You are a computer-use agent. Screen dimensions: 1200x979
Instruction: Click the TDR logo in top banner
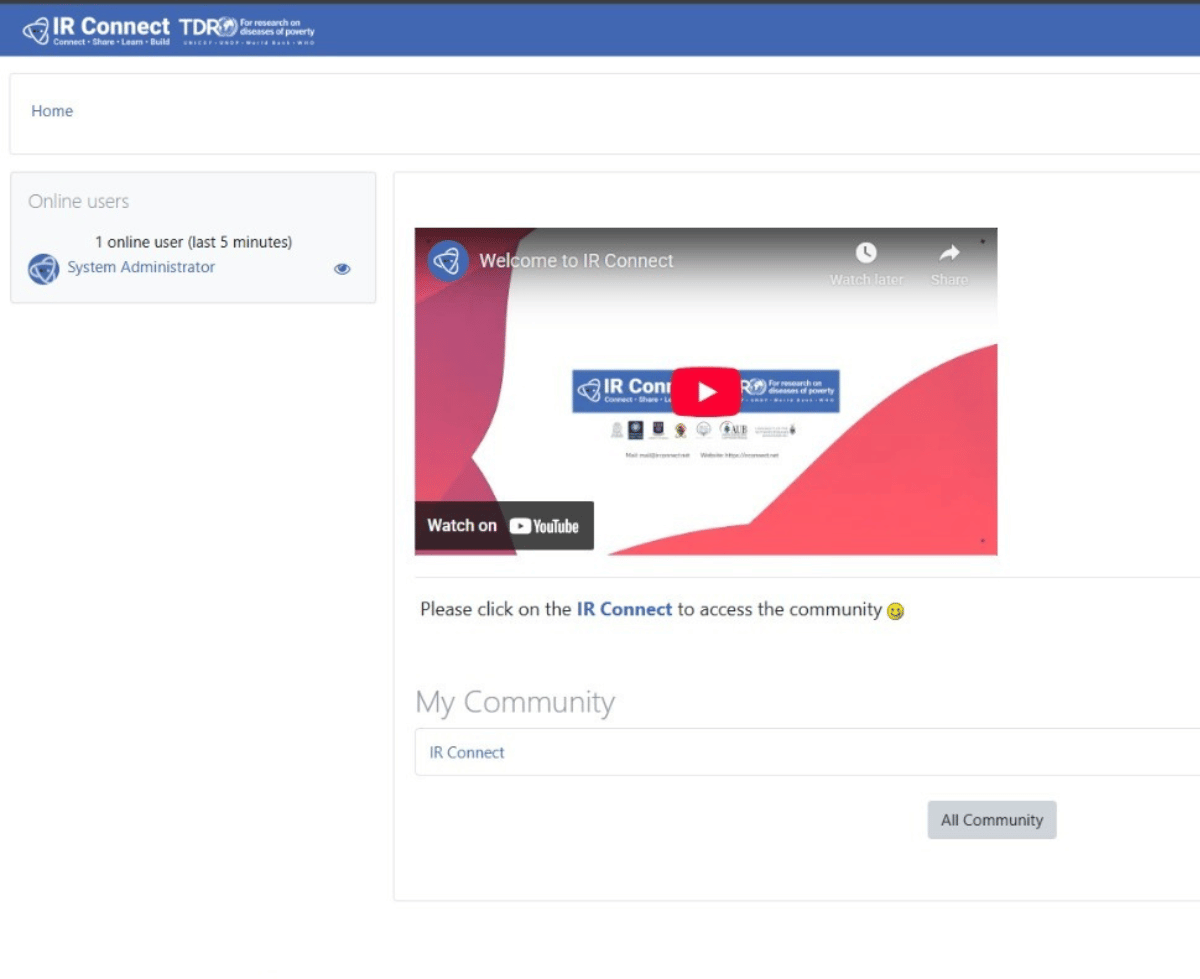pyautogui.click(x=247, y=31)
